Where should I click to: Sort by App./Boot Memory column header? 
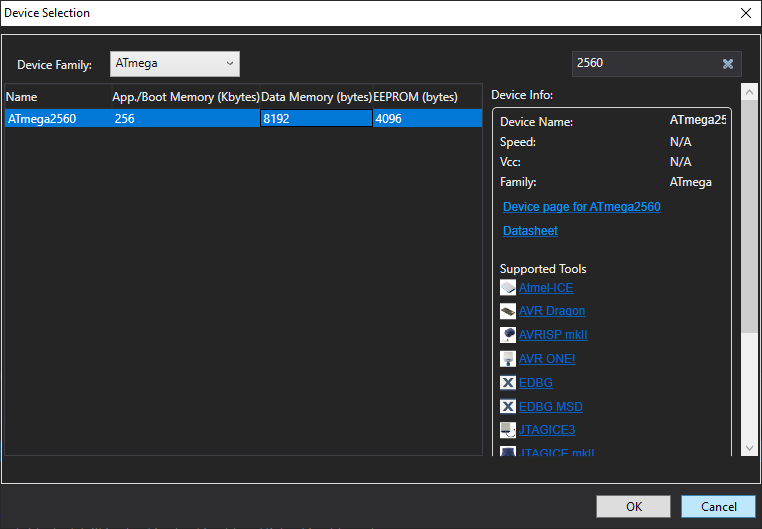tap(186, 97)
